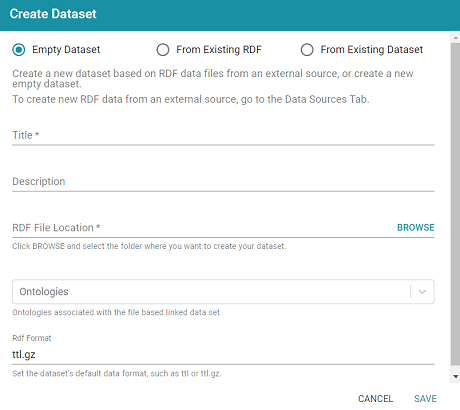Click the scrollbar down arrow
Screen dimensions: 460x410
pyautogui.click(x=455, y=377)
